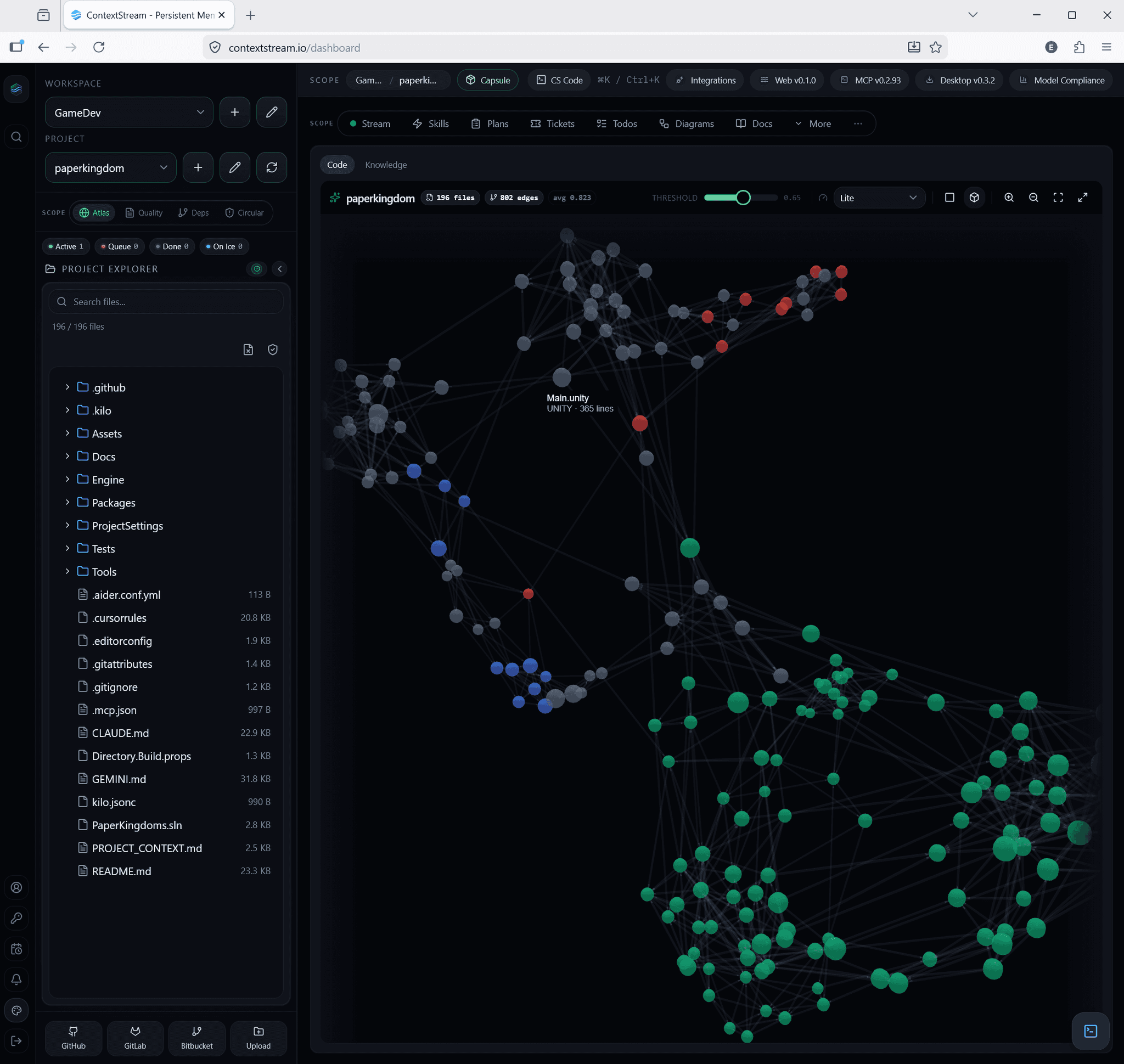The width and height of the screenshot is (1124, 1064).
Task: Open the GameDev workspace dropdown
Action: pos(130,112)
